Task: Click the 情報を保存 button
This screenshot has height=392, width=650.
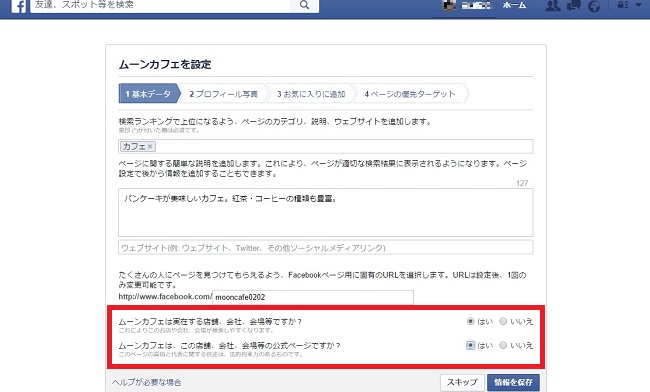Action: pyautogui.click(x=513, y=382)
